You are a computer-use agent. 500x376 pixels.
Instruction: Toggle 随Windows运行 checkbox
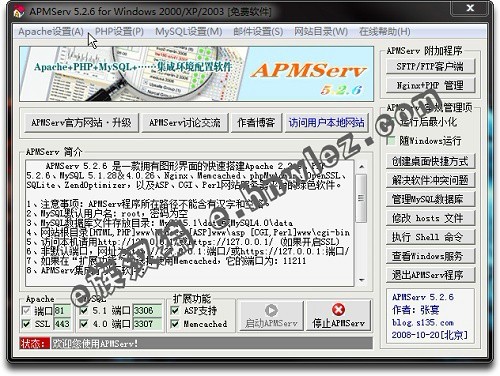[x=391, y=140]
